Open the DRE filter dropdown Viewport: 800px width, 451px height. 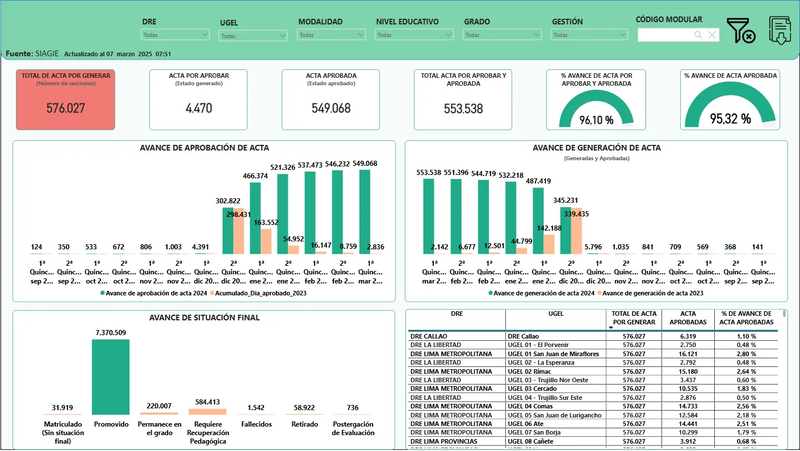click(175, 35)
